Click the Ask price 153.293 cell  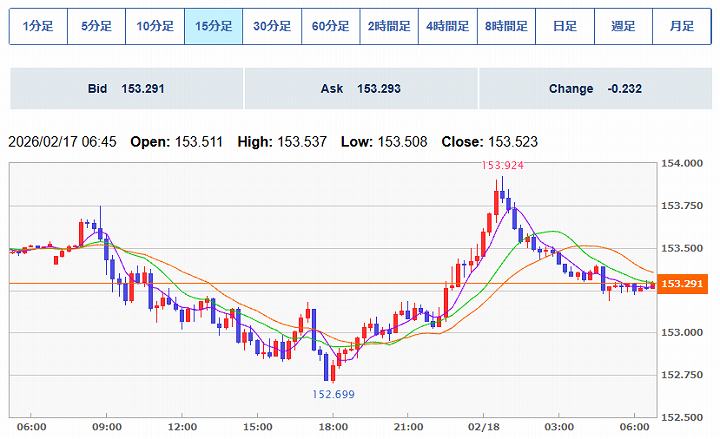[360, 89]
